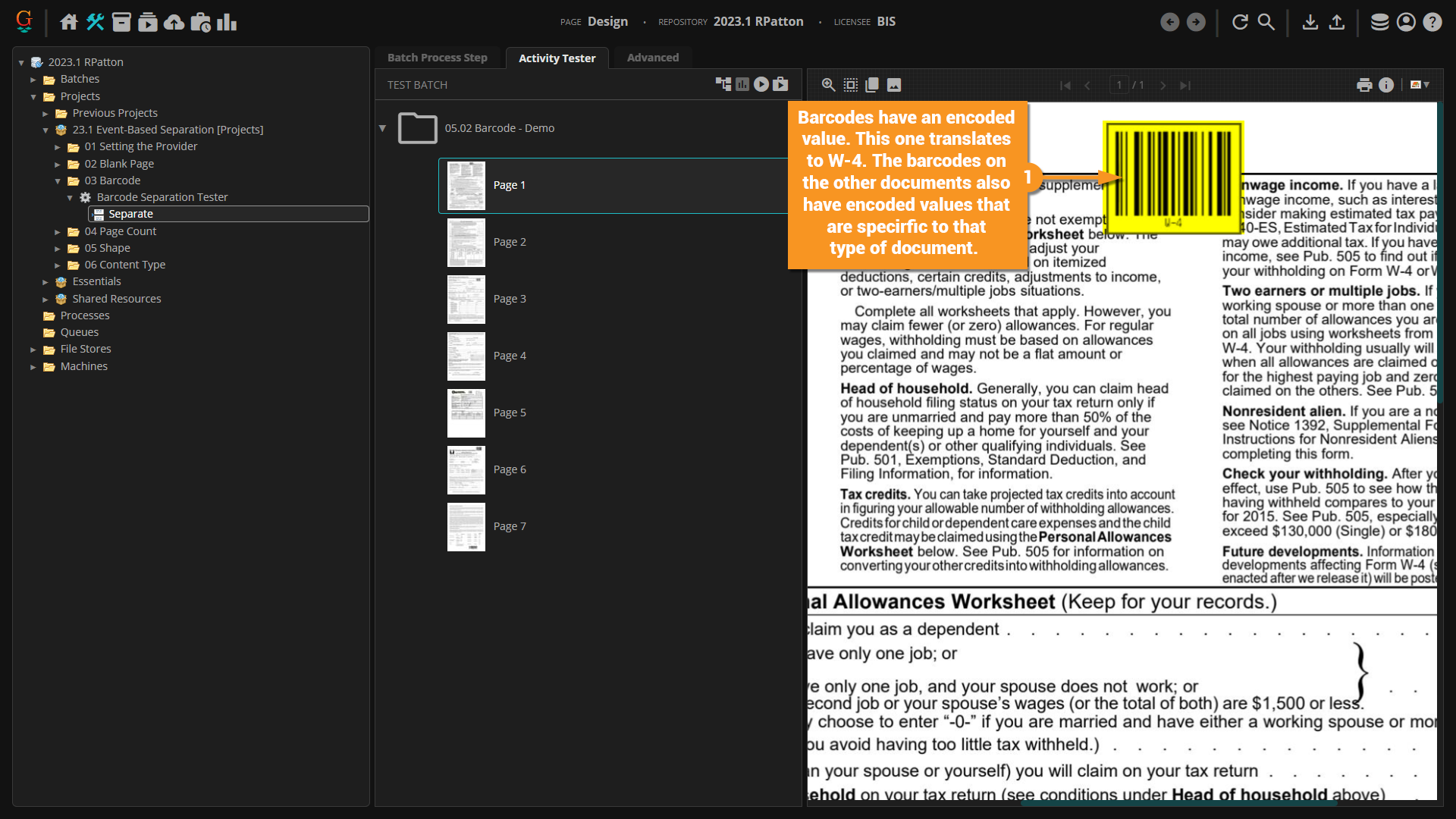Screen dimensions: 1456x819
Task: Collapse the 03 Barcode folder
Action: (58, 181)
